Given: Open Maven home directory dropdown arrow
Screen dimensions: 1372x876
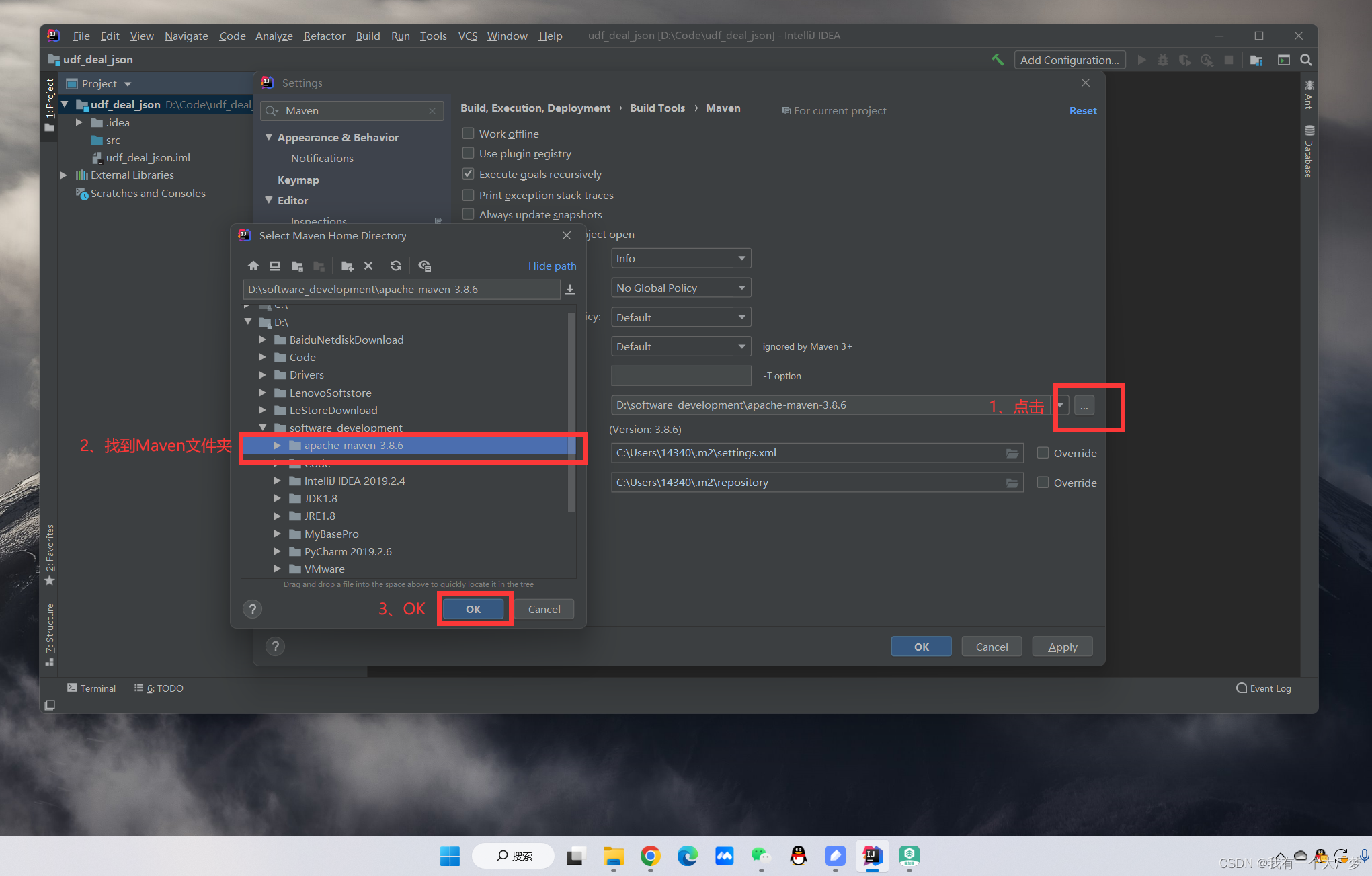Looking at the screenshot, I should click(1060, 405).
